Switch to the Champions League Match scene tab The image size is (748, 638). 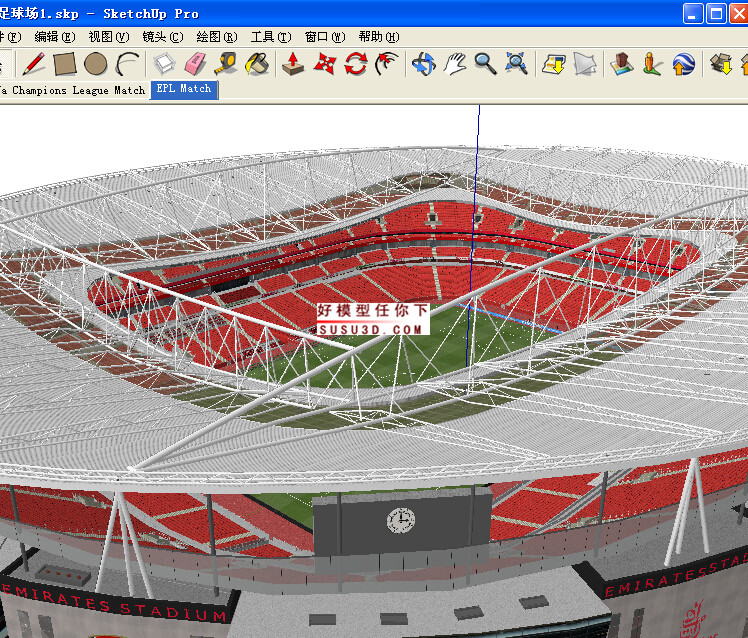click(x=73, y=90)
